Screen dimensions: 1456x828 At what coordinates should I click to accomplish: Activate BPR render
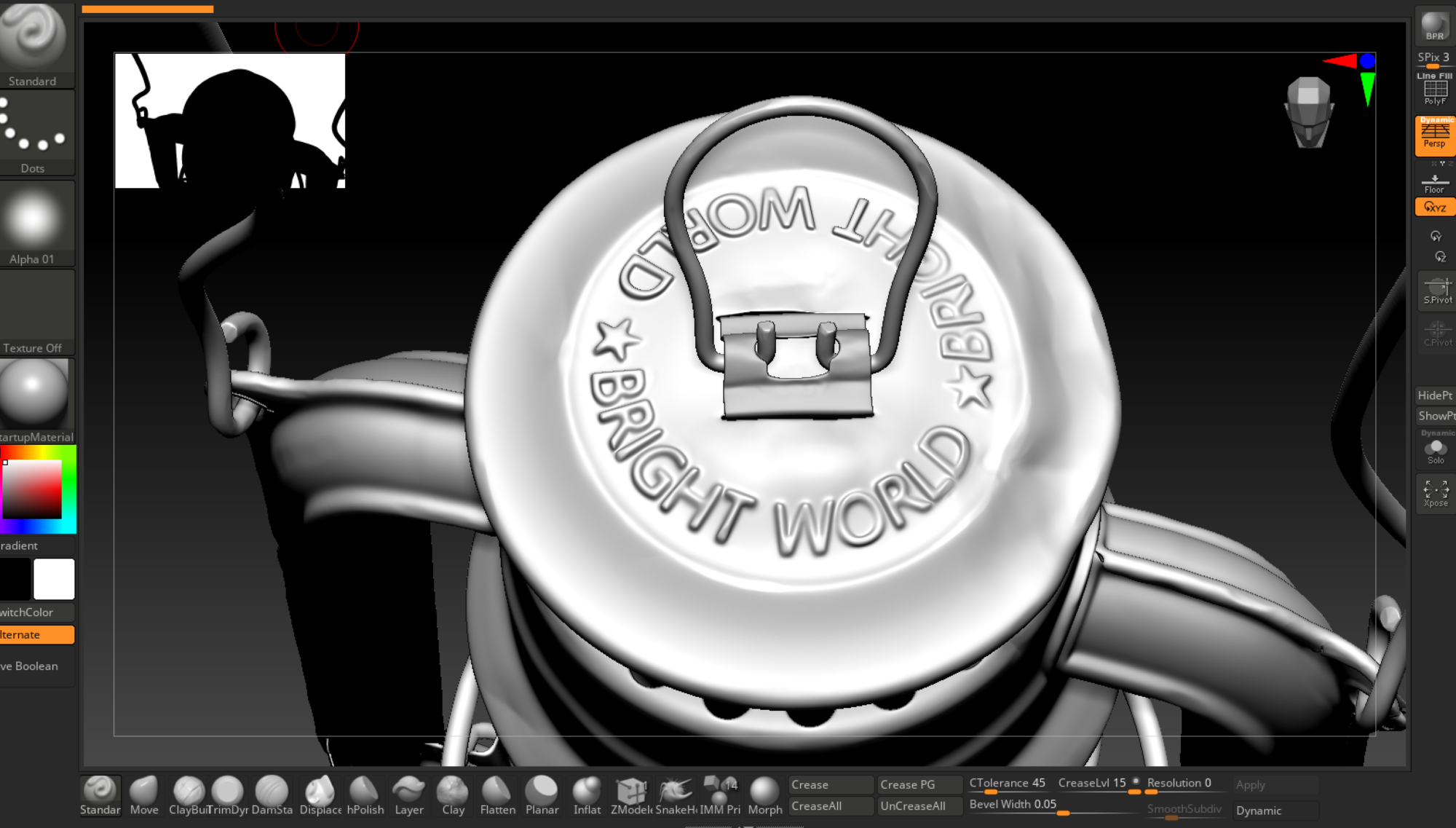tap(1435, 25)
